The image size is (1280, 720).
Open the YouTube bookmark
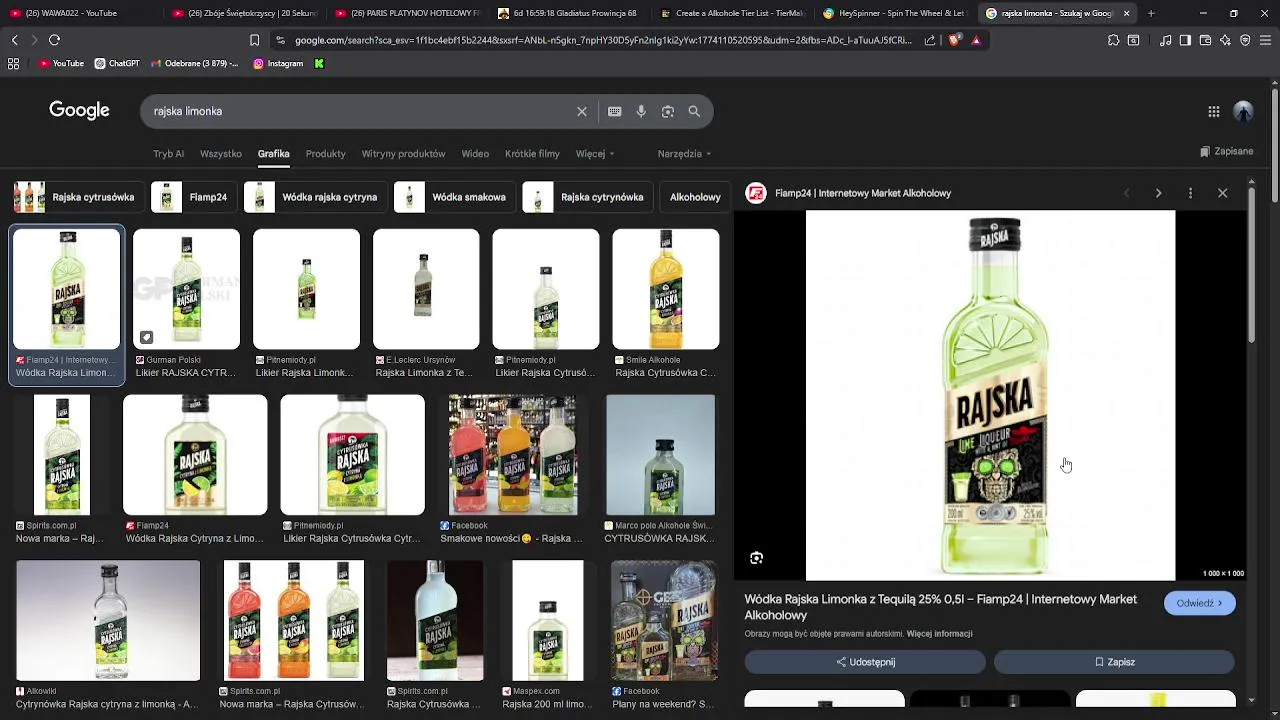[61, 63]
